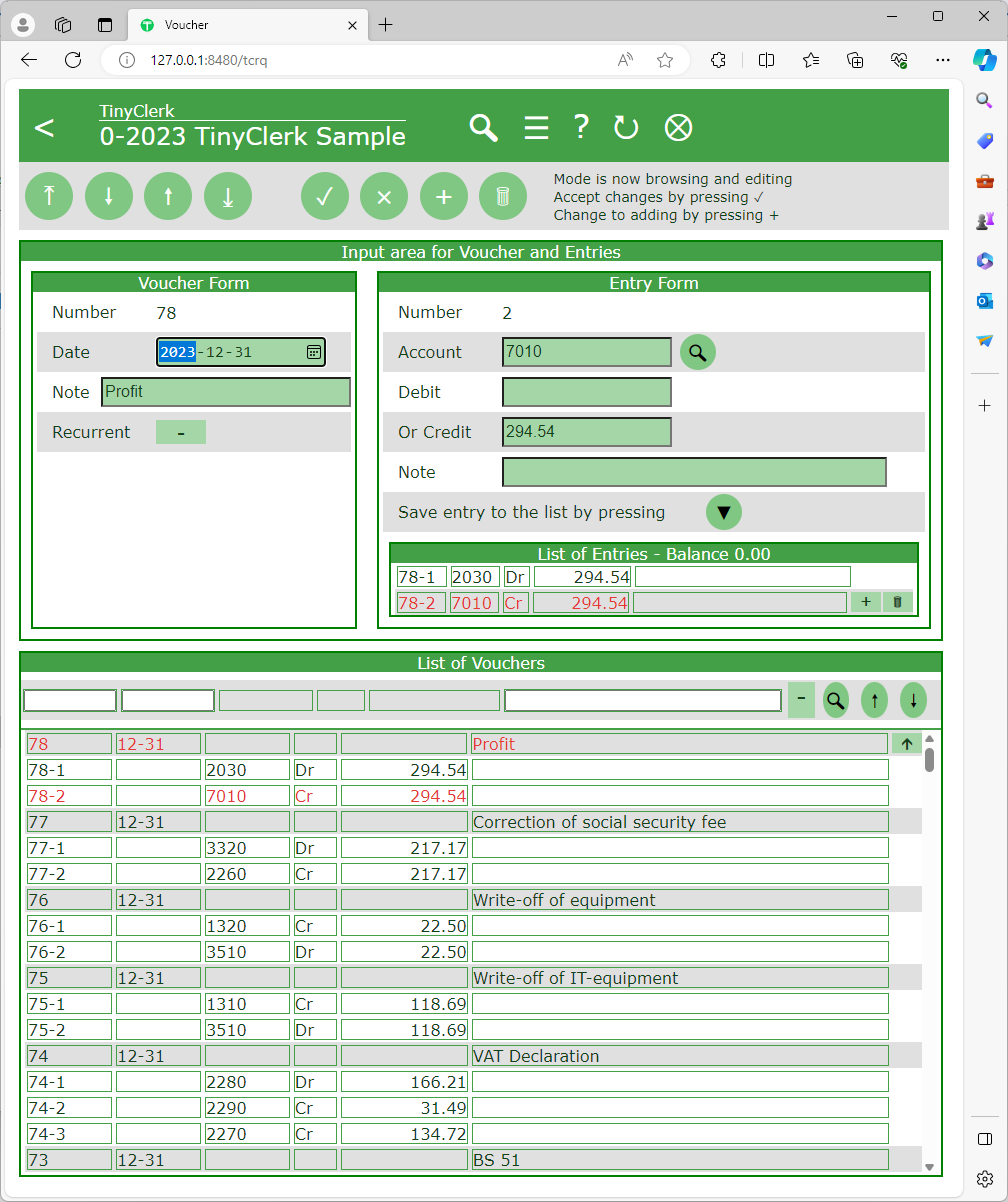The image size is (1008, 1202).
Task: Save entry to list with down-triangle button
Action: coord(724,512)
